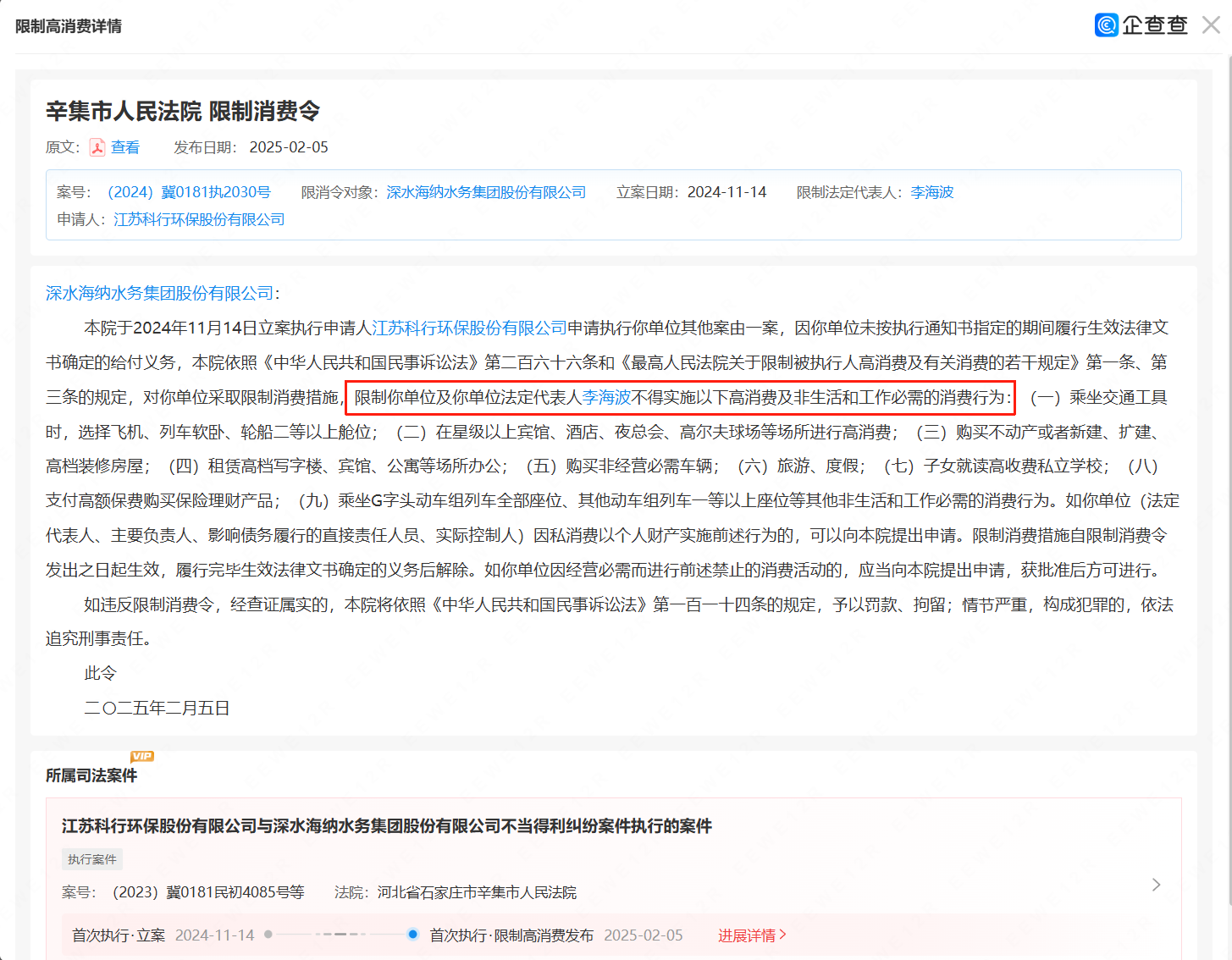Click the 企查查 logo

click(x=1141, y=25)
